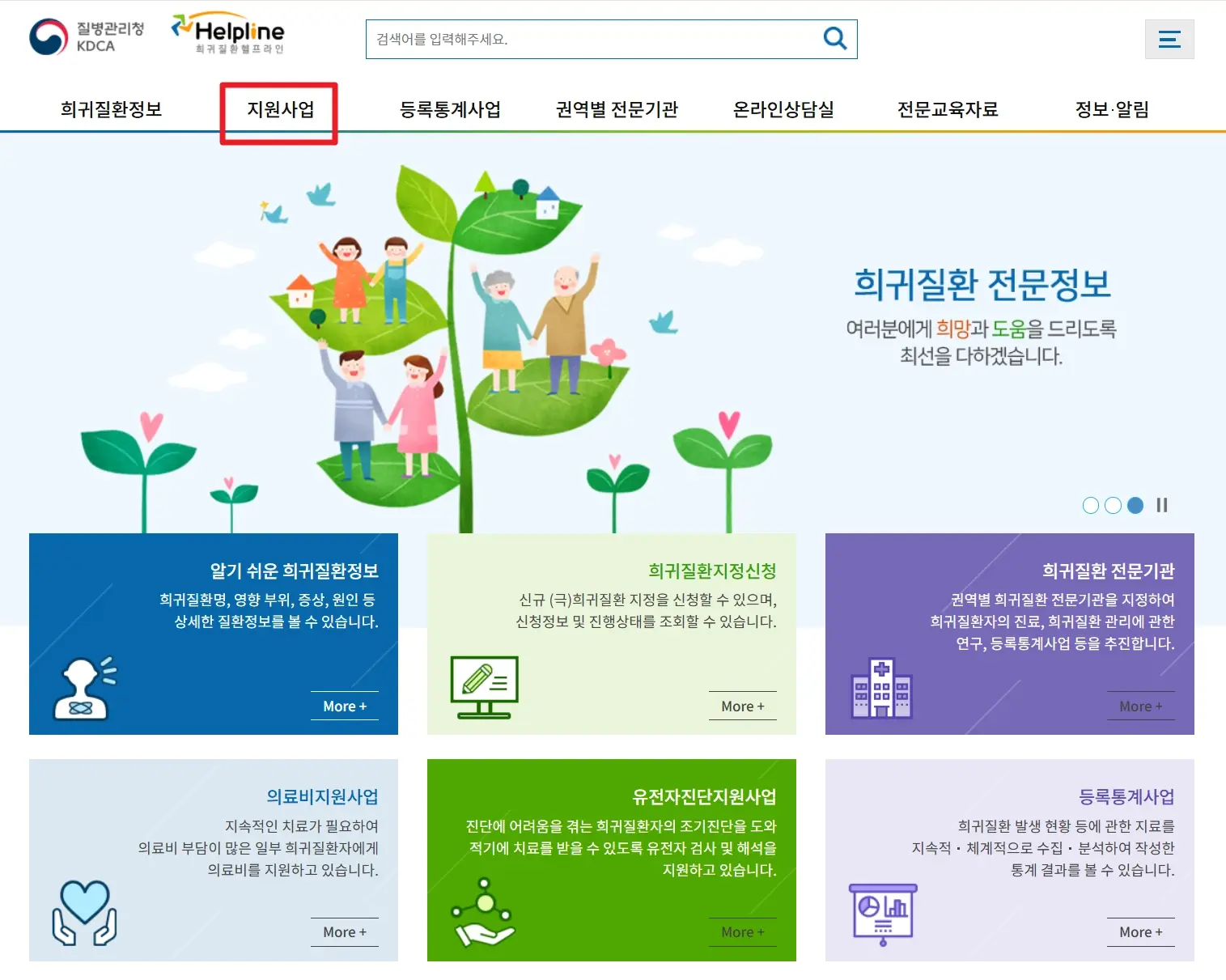Select the second carousel indicator dot

pyautogui.click(x=1113, y=505)
